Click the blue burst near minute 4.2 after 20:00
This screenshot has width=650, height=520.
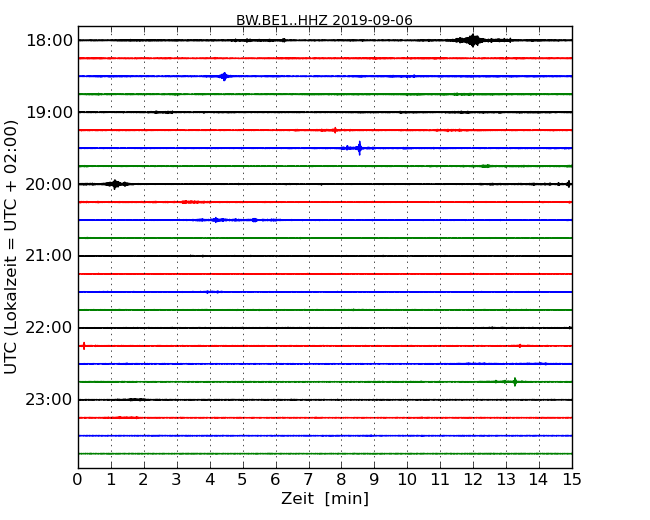click(x=216, y=220)
